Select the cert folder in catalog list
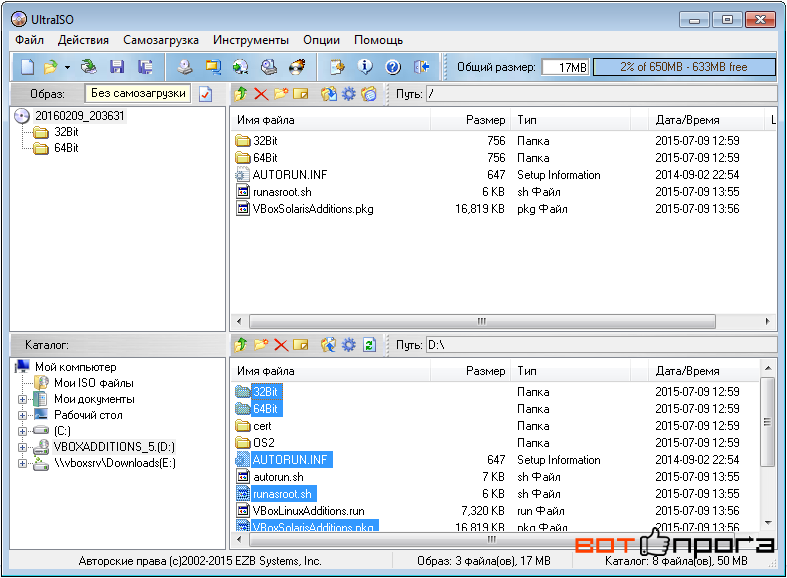Screen dimensions: 787x578 pos(262,426)
